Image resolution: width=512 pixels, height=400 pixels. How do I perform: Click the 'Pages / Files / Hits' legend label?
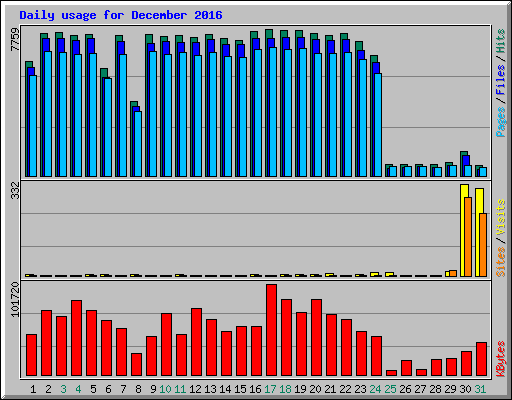pos(500,83)
